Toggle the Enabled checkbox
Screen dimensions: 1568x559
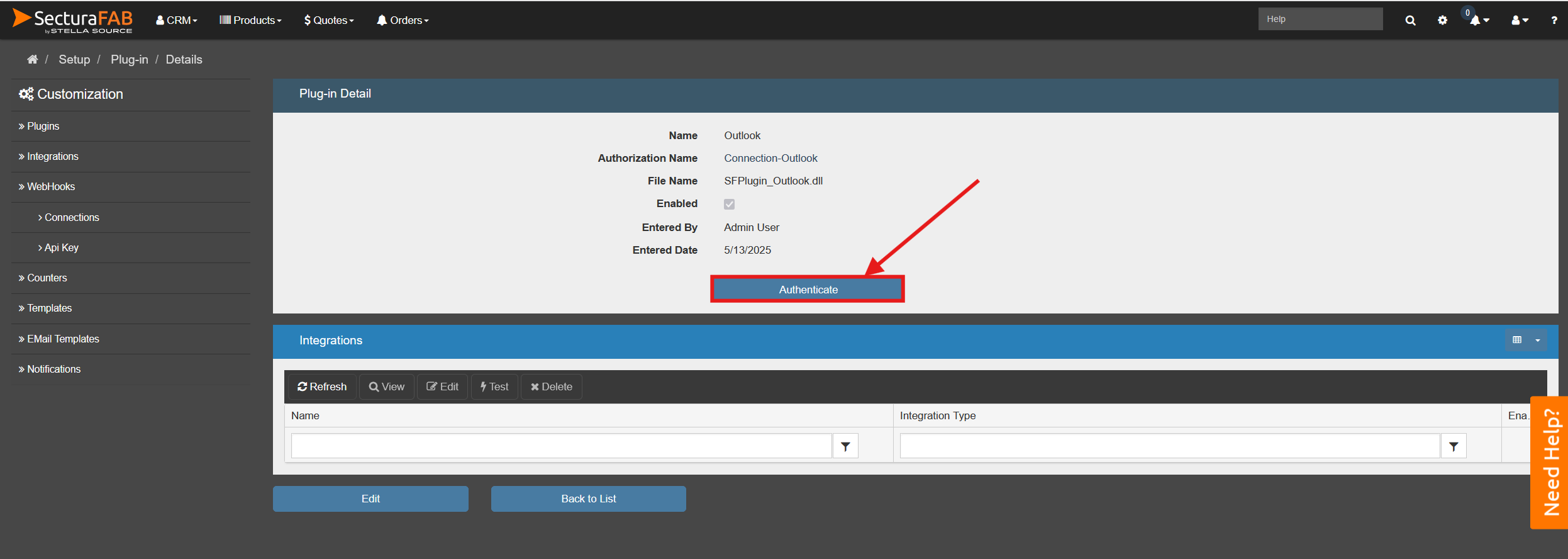click(x=729, y=204)
